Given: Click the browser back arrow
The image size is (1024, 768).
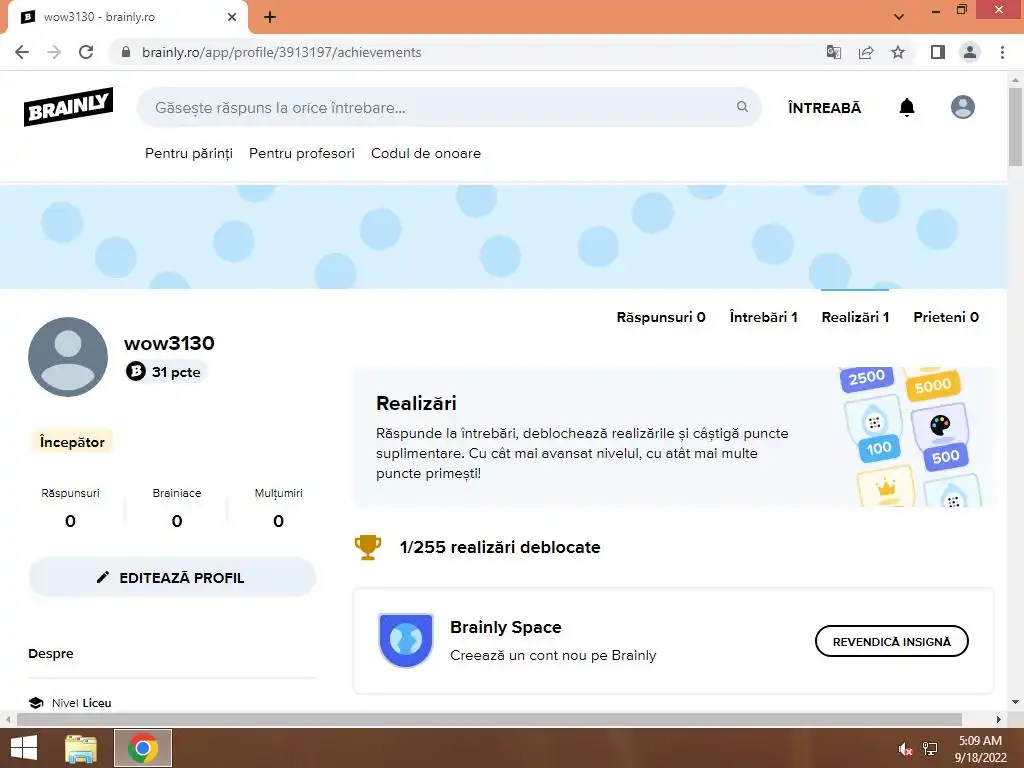Looking at the screenshot, I should click(22, 52).
